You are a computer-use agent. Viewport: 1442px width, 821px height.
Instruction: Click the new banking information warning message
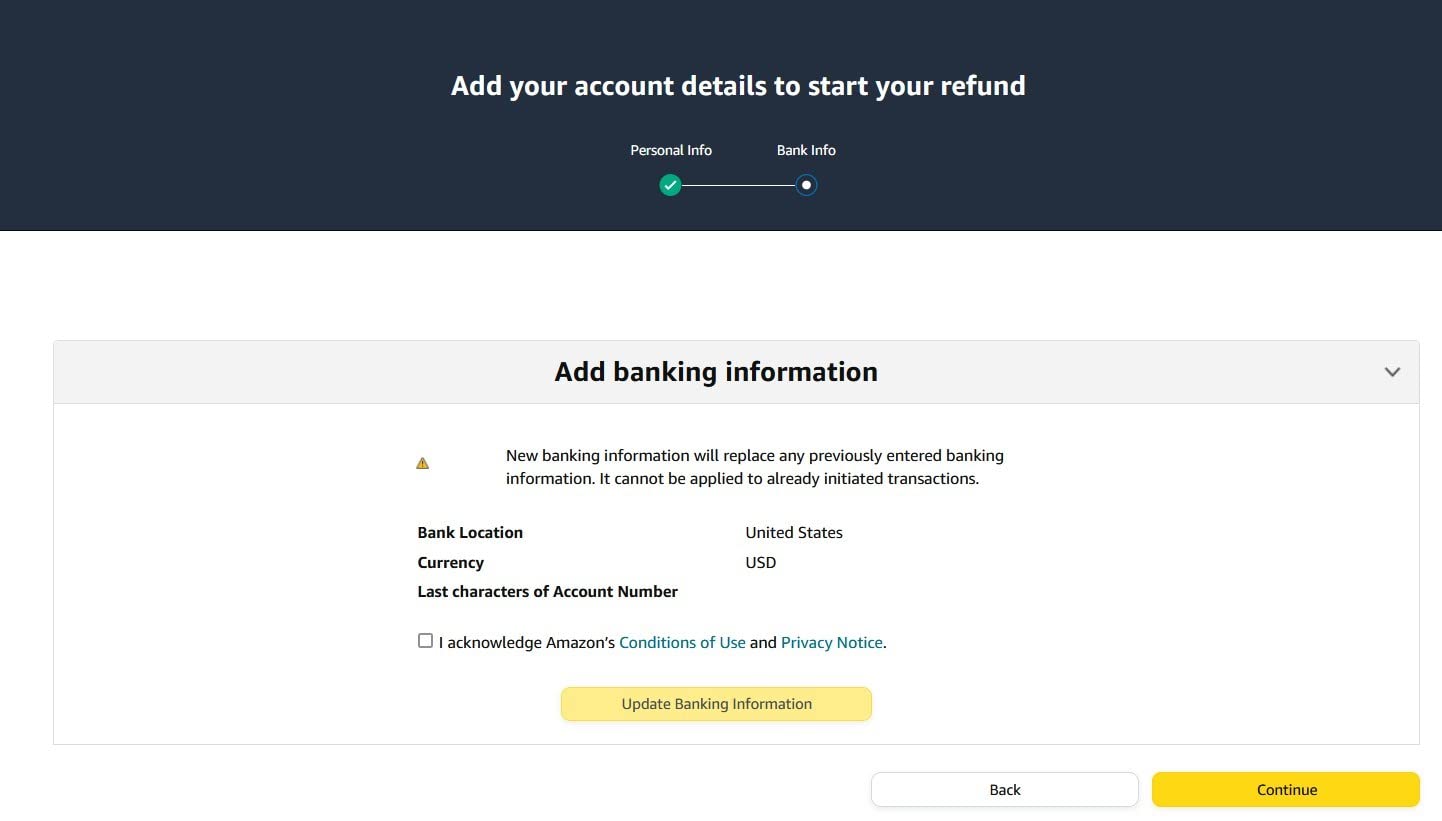(x=754, y=467)
